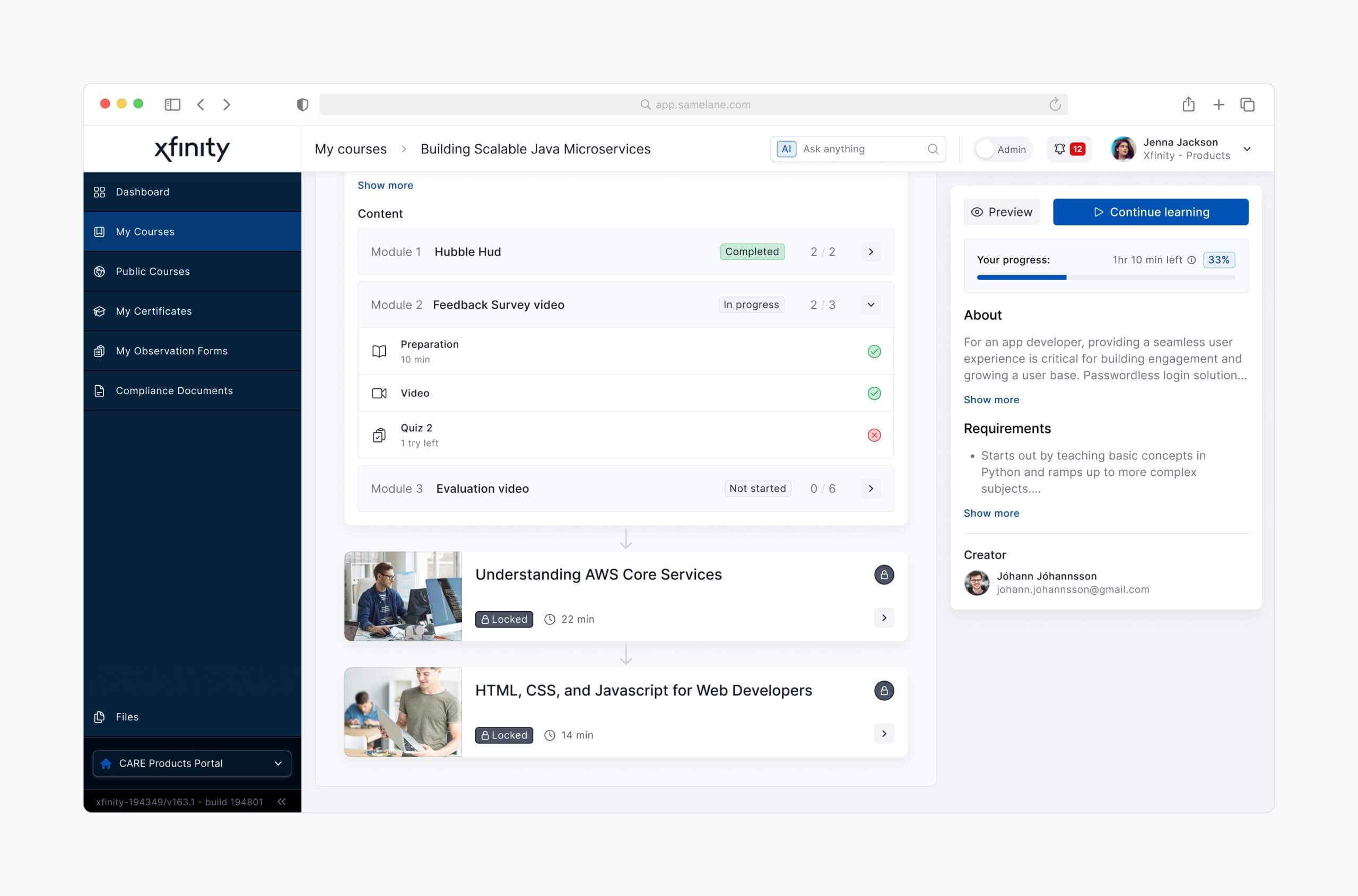The image size is (1358, 896).
Task: Click the app.samelane.com address bar
Action: coord(693,105)
